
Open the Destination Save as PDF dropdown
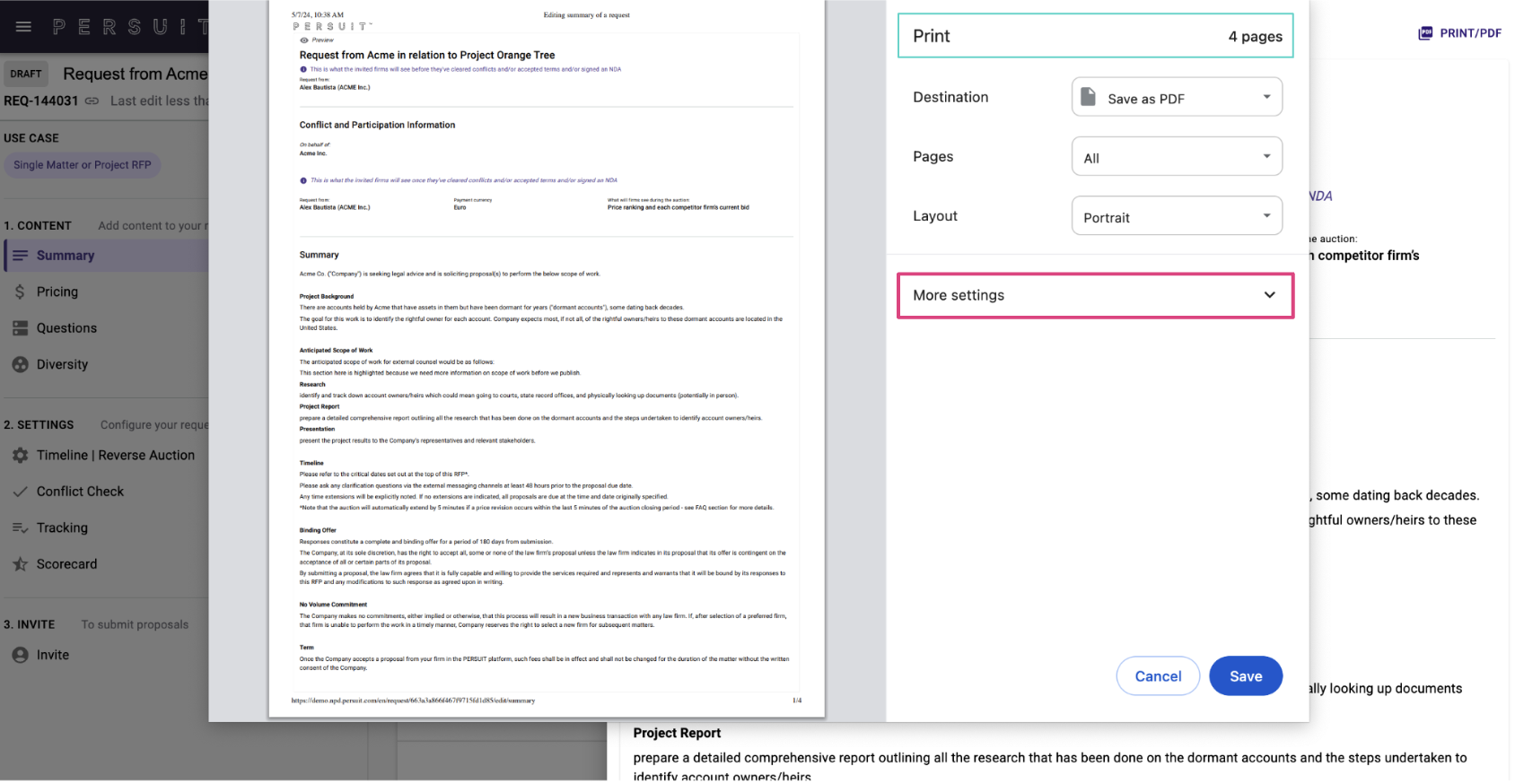[x=1177, y=97]
